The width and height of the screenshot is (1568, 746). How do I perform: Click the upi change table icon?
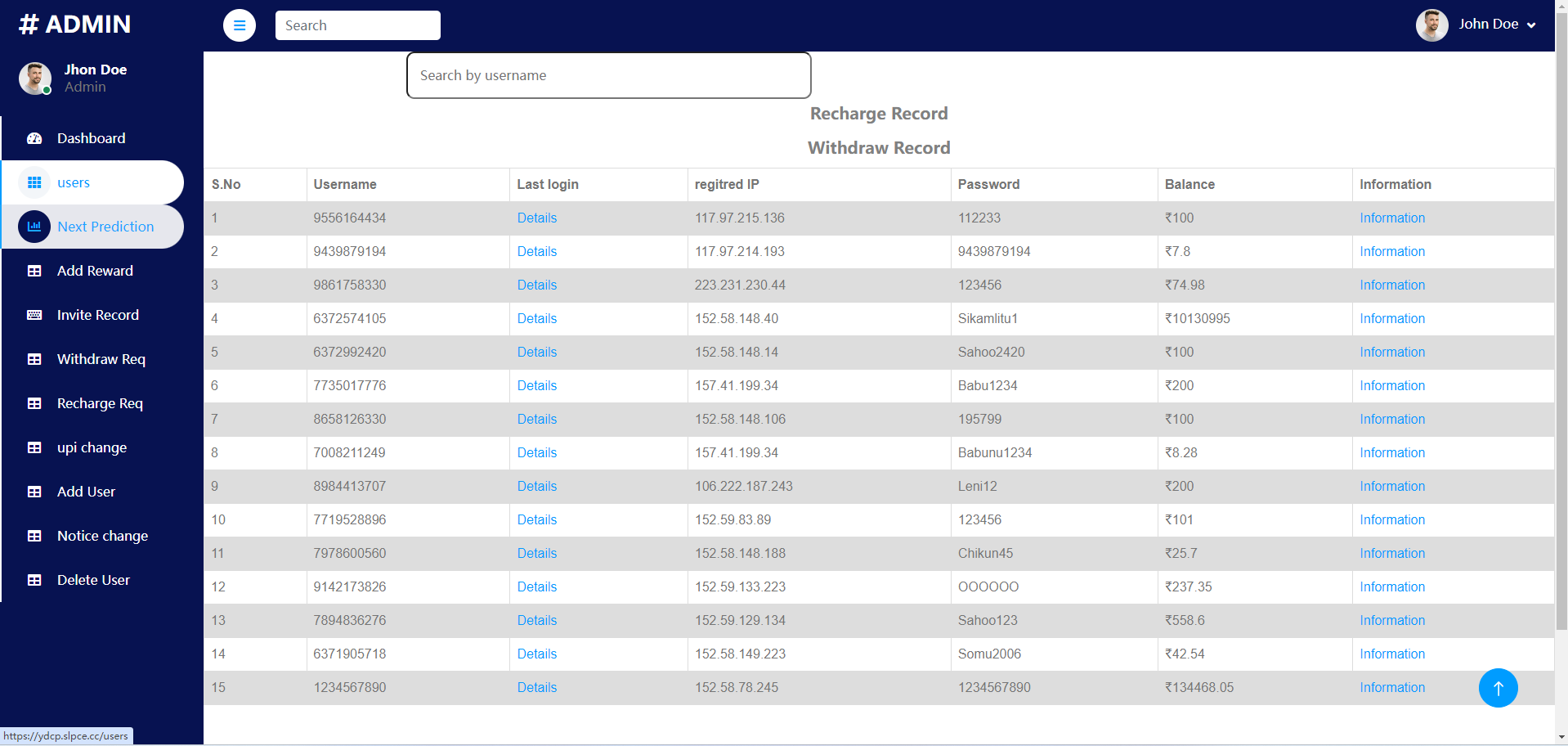click(34, 447)
